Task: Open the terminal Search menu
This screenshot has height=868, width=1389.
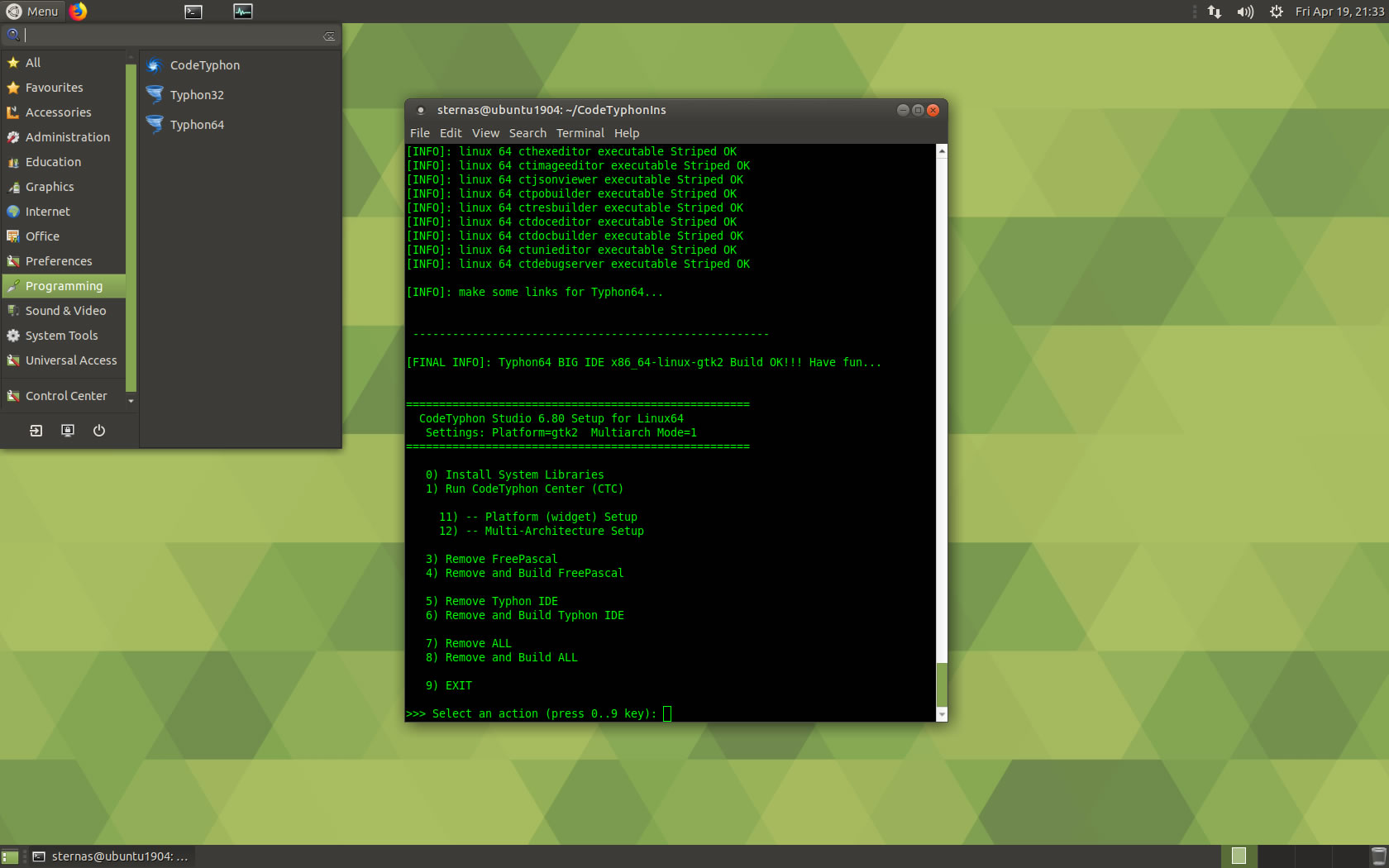Action: click(527, 133)
